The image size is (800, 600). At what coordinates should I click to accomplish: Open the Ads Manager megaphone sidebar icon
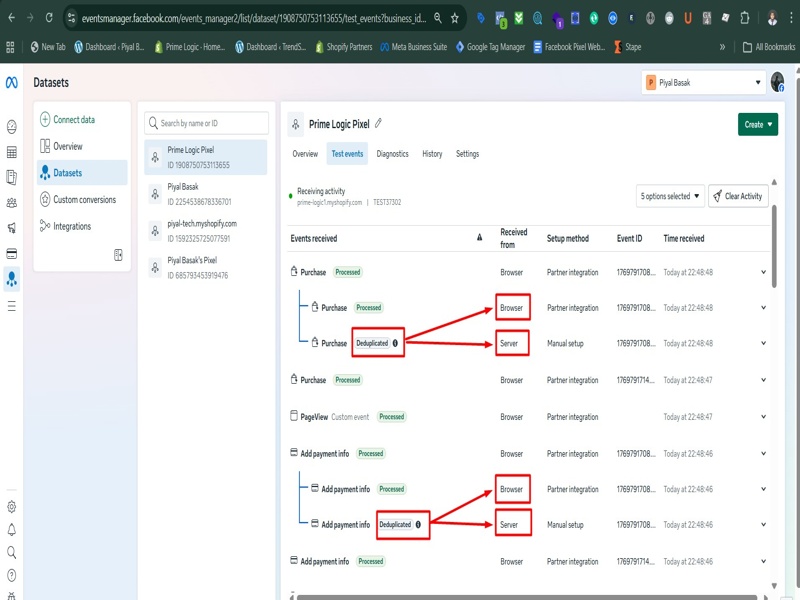[x=11, y=228]
